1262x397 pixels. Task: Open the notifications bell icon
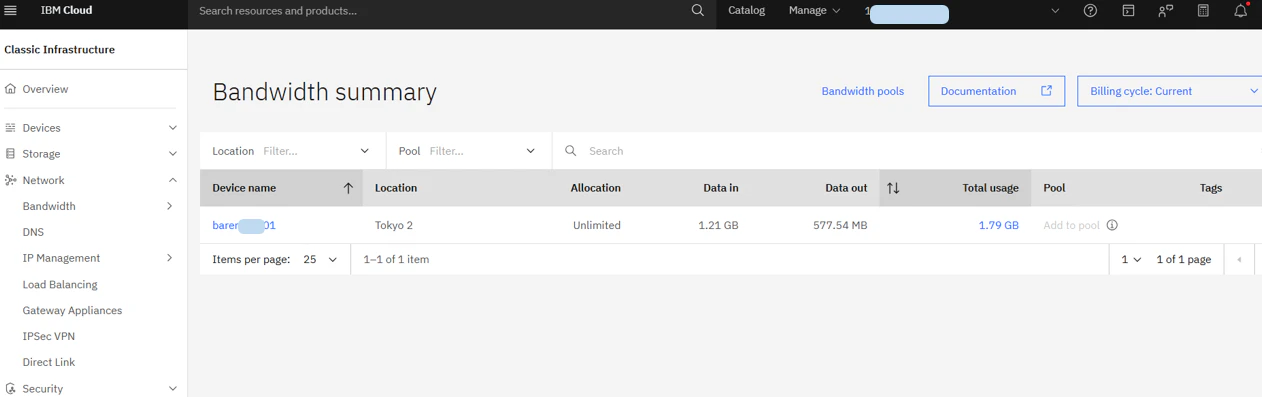(x=1241, y=11)
